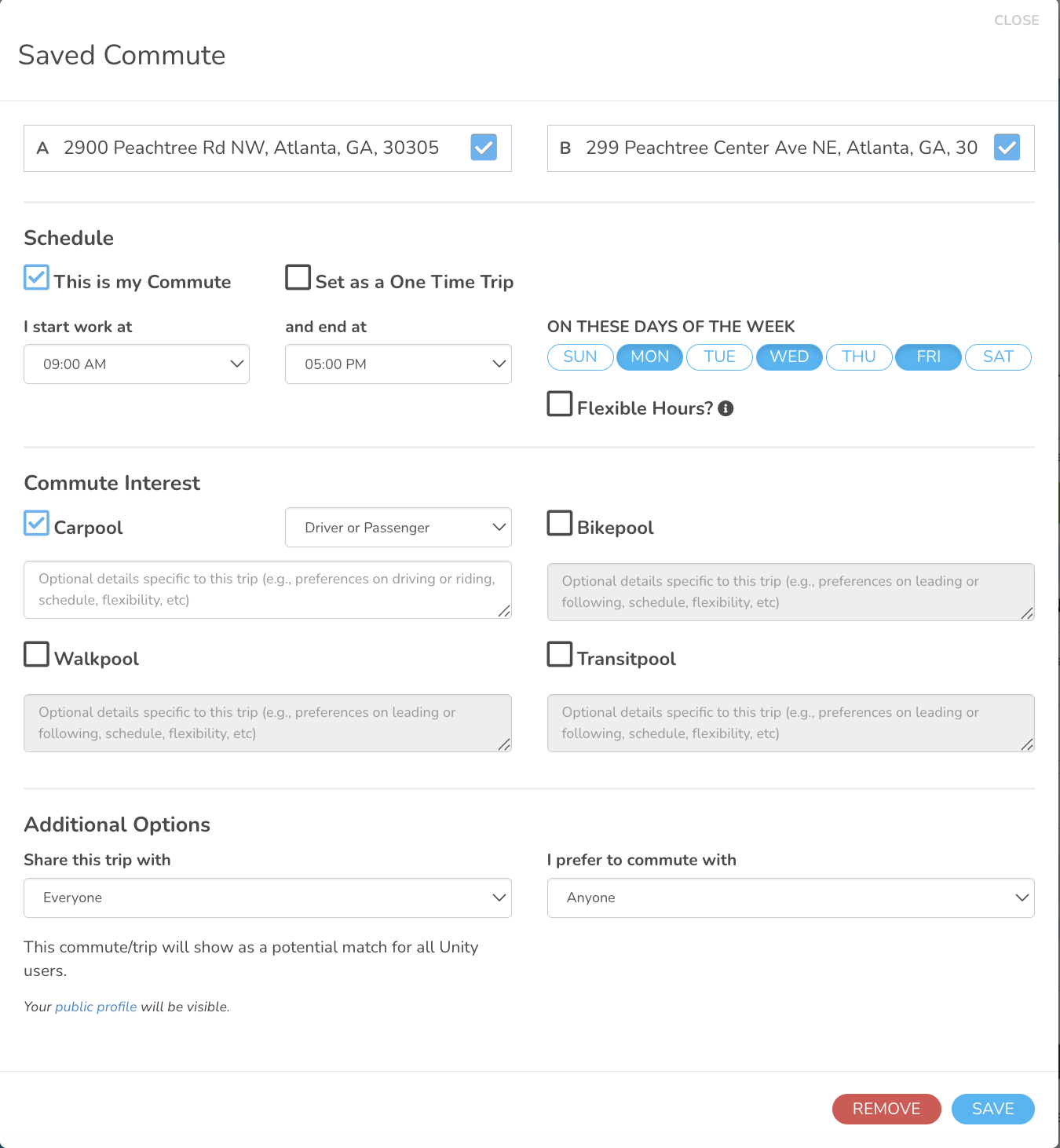Open the Driver or Passenger dropdown

(398, 528)
